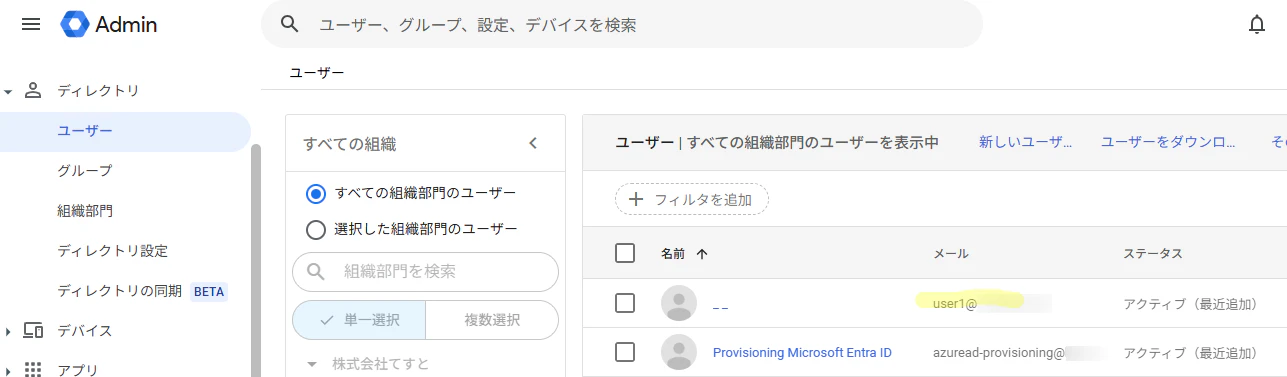Click the ディレクトリ section label
Viewport: 1287px width, 377px height.
[98, 91]
